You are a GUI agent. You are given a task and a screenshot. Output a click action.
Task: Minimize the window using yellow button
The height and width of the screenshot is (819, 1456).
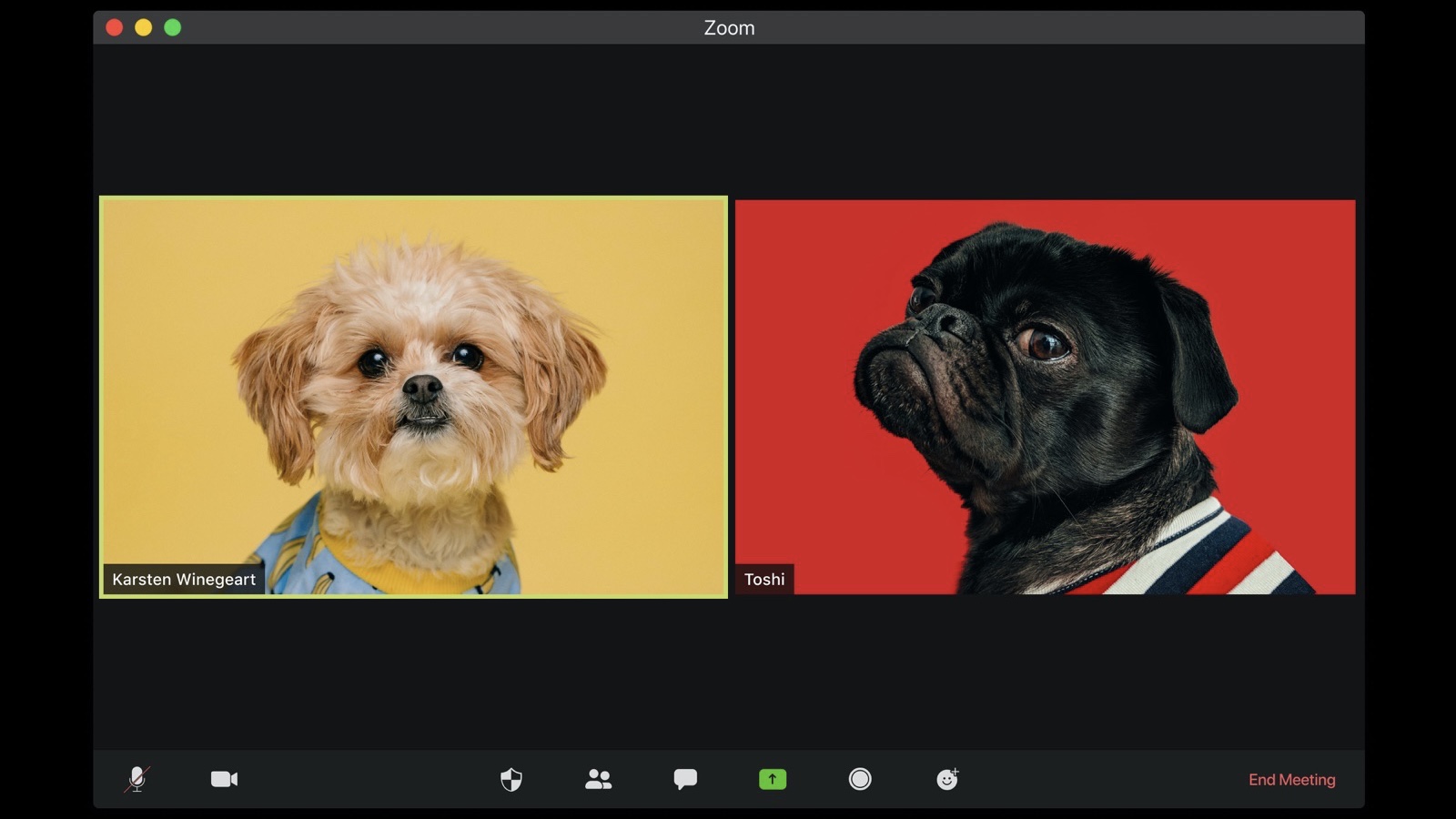click(144, 27)
